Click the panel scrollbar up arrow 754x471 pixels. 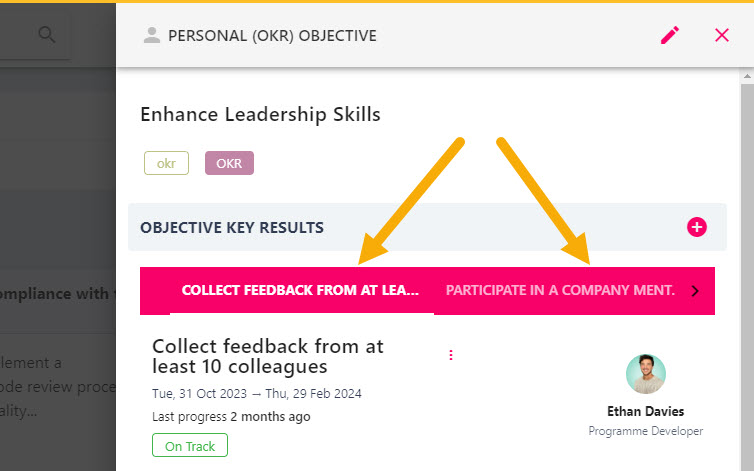click(x=747, y=76)
